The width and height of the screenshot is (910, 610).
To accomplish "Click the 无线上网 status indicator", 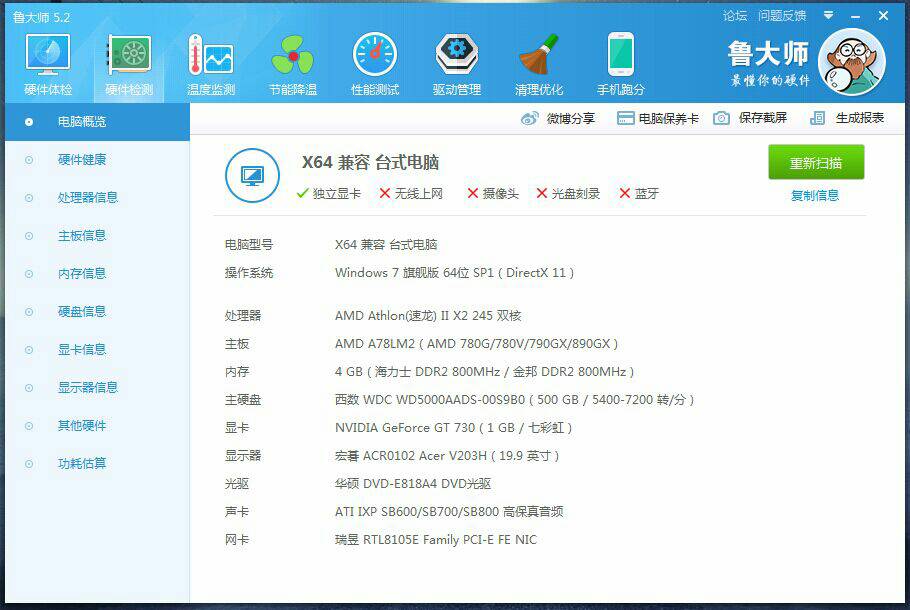I will point(411,193).
